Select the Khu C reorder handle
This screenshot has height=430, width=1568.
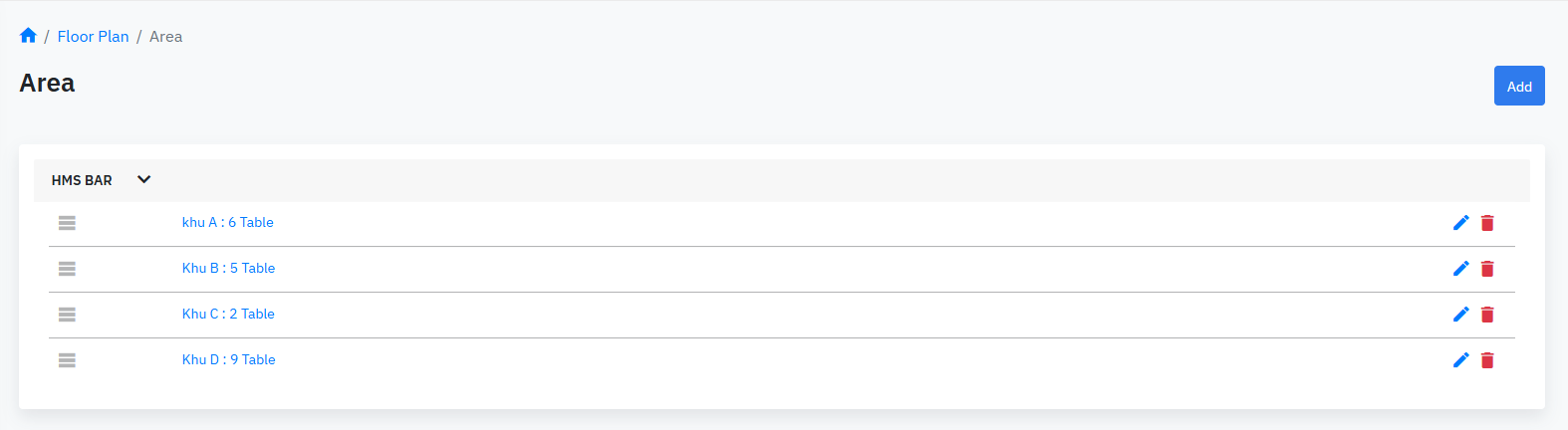(x=67, y=315)
